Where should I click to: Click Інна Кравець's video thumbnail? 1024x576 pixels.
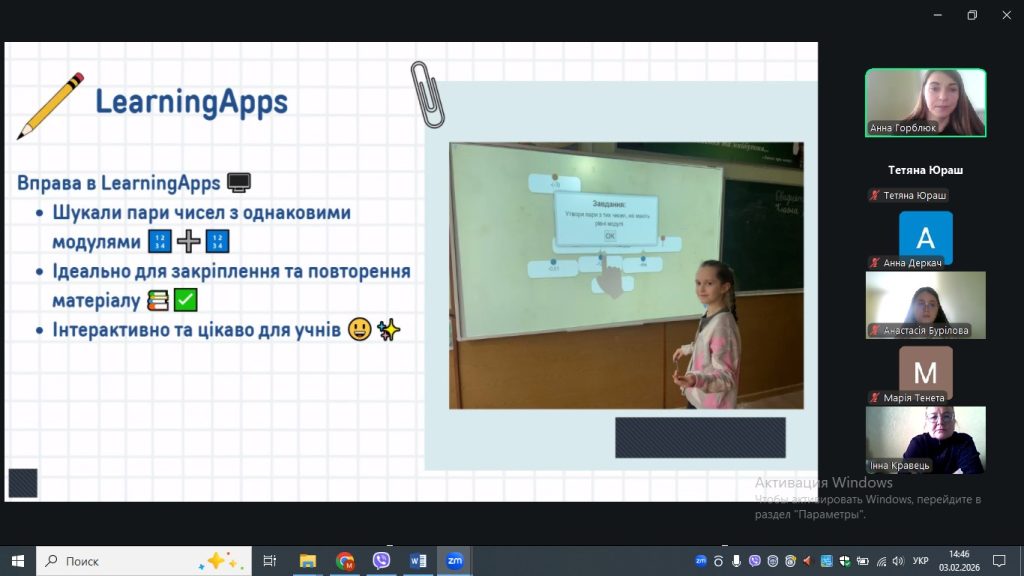point(925,440)
